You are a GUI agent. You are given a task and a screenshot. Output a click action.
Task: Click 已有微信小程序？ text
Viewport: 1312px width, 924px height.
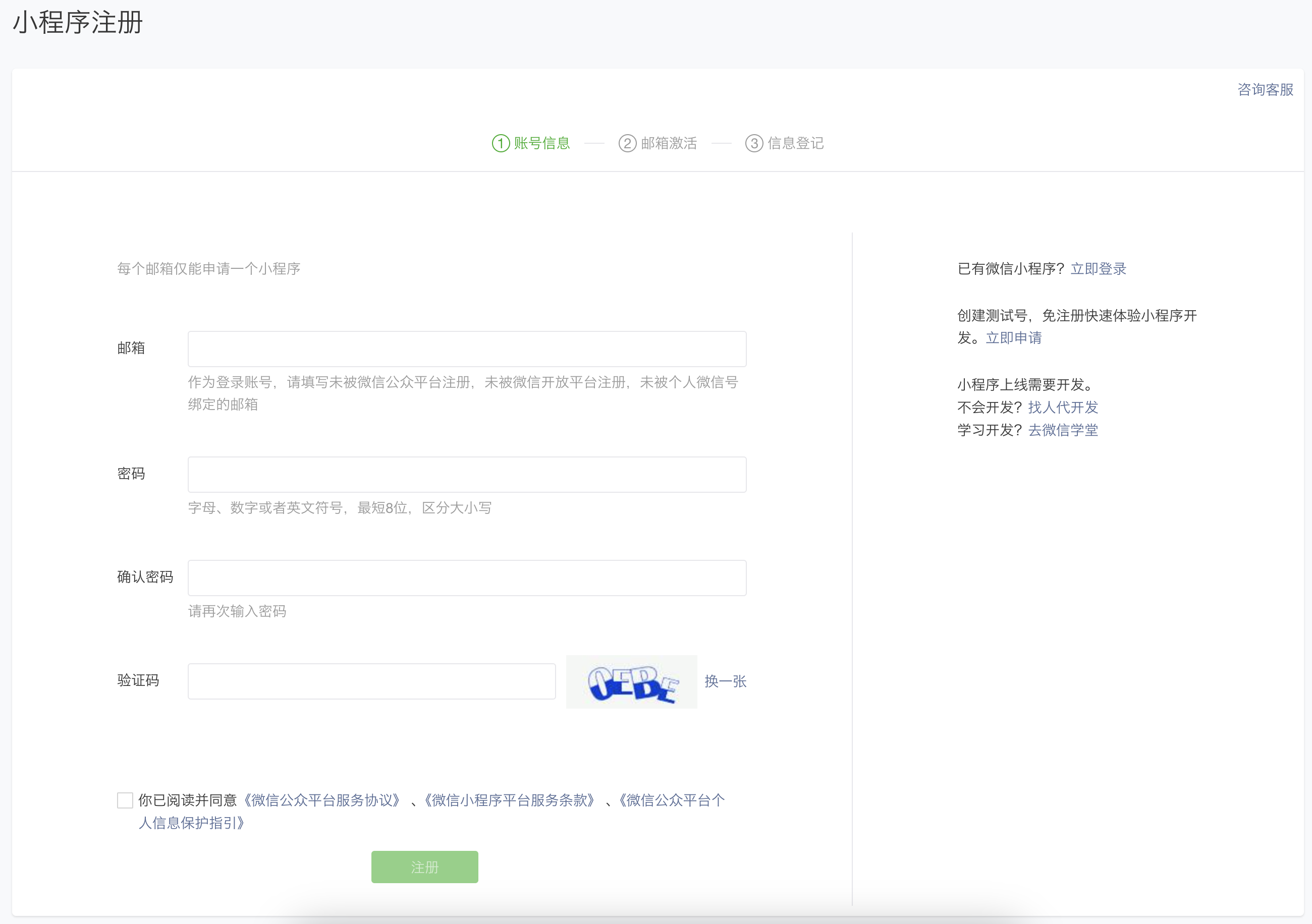1011,268
